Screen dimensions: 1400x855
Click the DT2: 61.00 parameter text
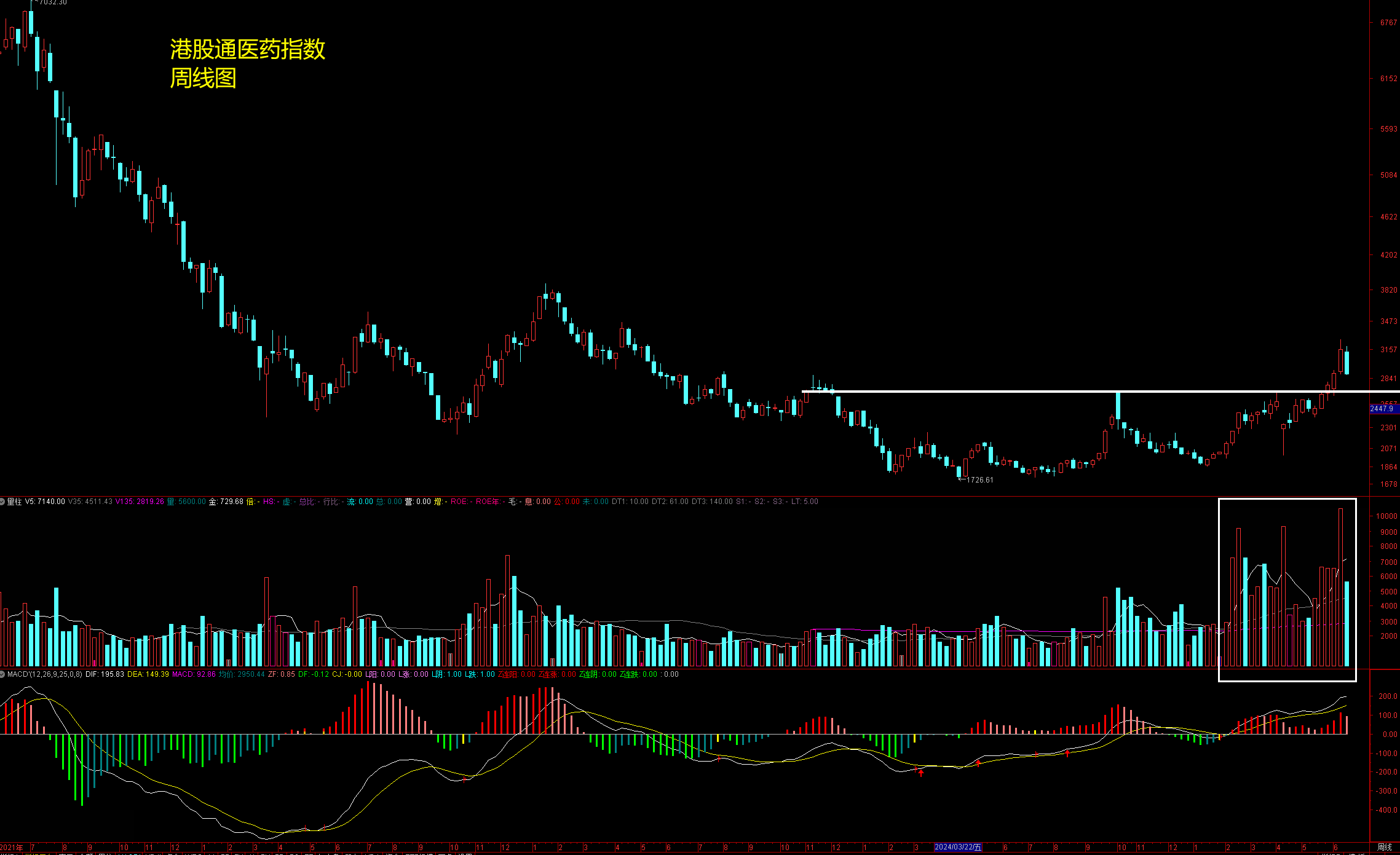[x=670, y=502]
